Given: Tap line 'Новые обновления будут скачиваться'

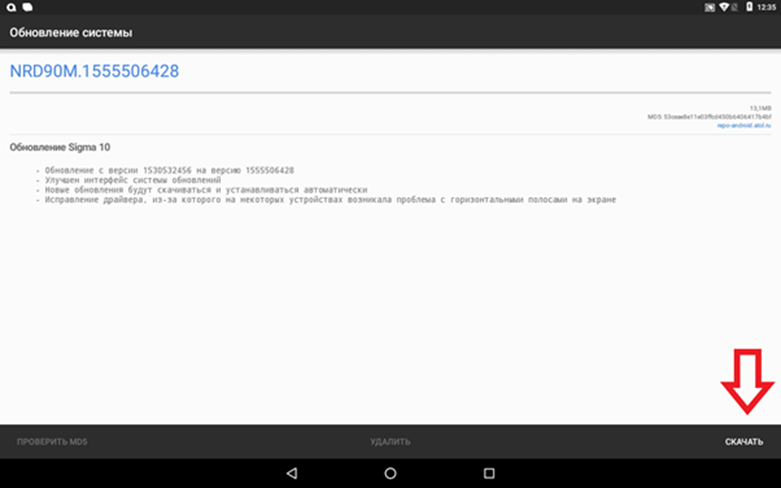Looking at the screenshot, I should (202, 190).
